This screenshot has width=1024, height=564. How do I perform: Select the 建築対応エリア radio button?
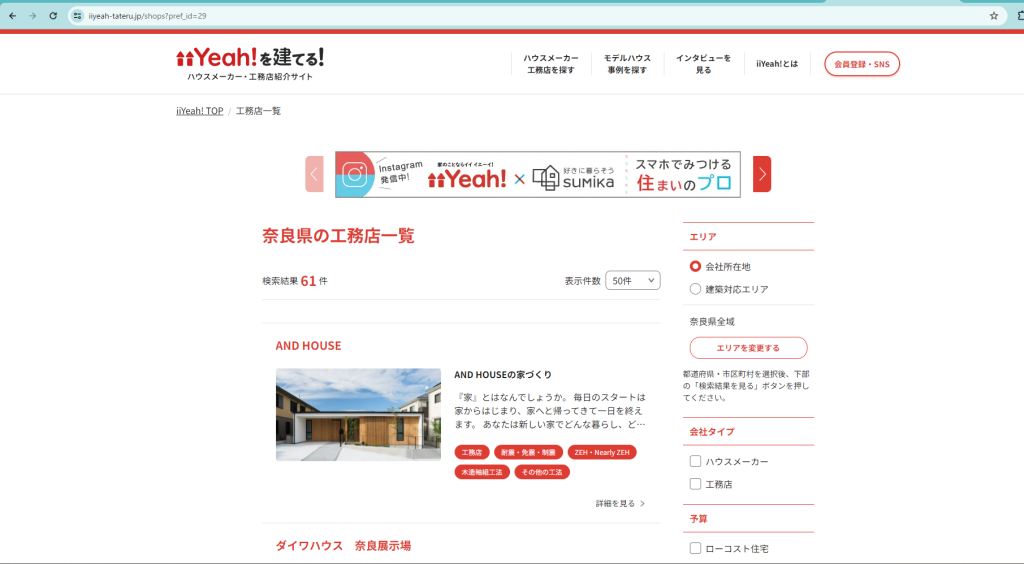(x=696, y=289)
